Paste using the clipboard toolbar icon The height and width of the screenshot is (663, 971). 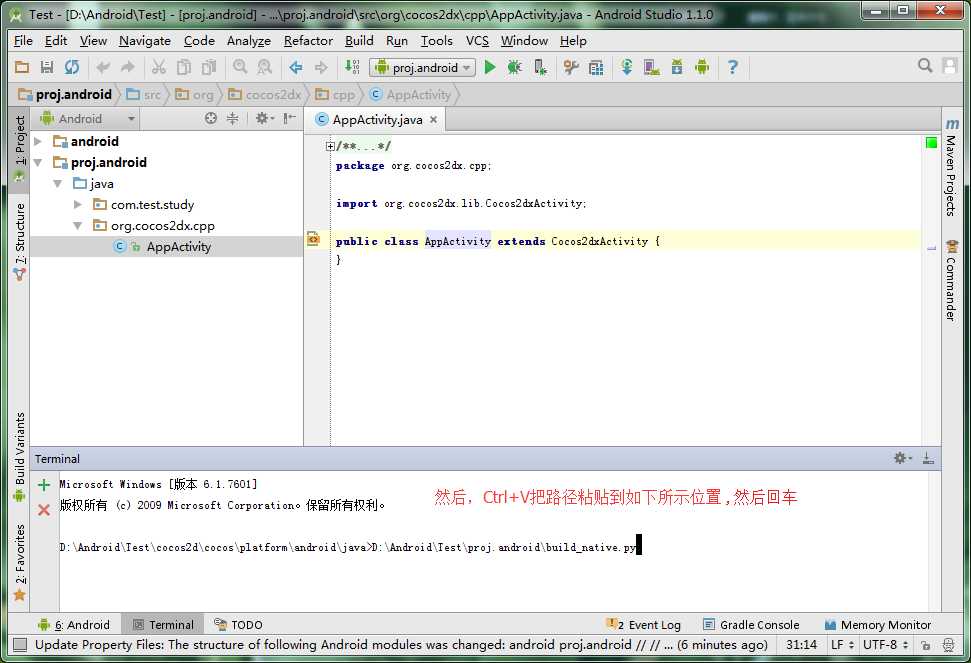pyautogui.click(x=209, y=67)
